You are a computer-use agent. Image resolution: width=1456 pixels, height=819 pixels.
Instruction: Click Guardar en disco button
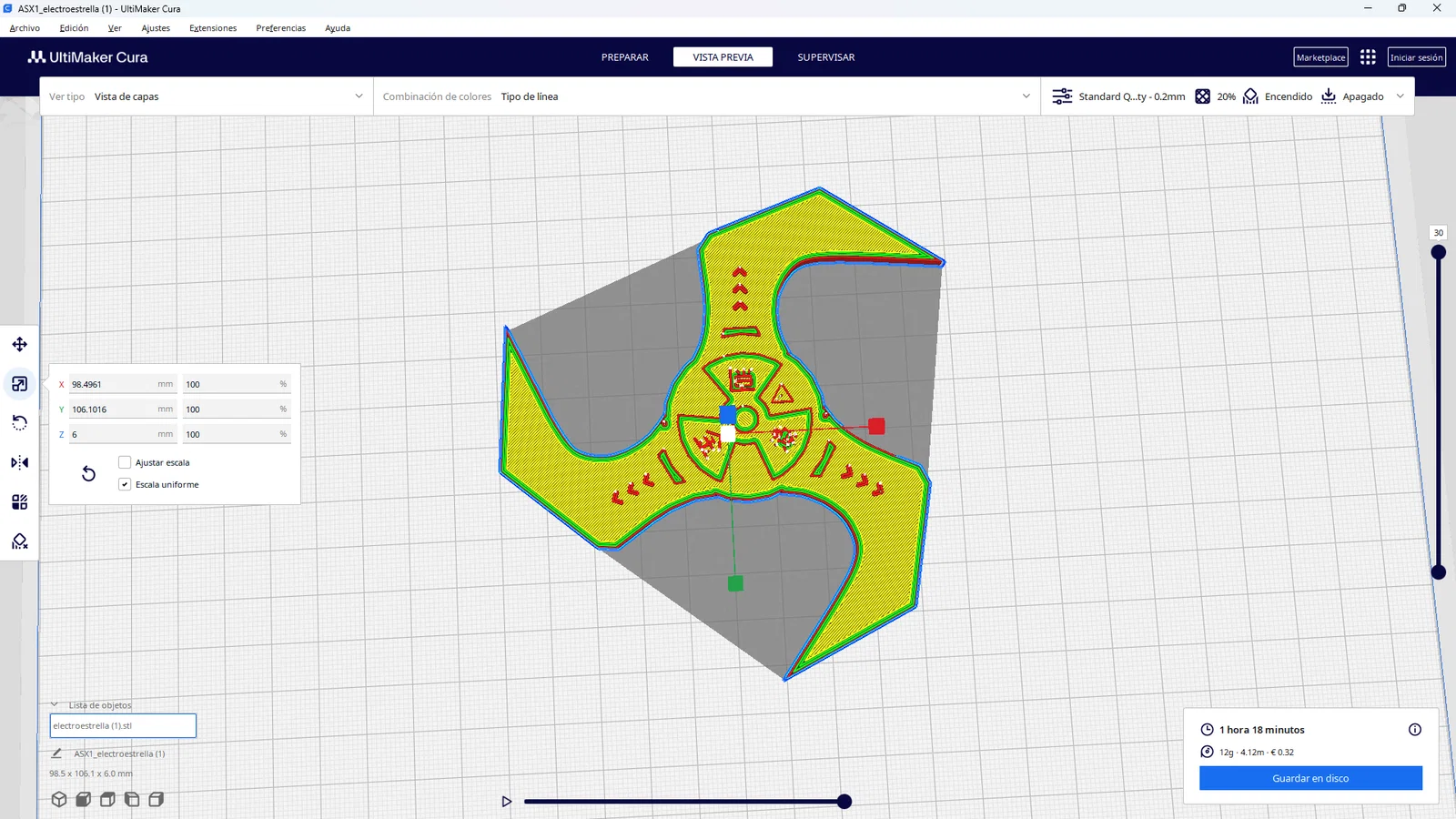1310,778
